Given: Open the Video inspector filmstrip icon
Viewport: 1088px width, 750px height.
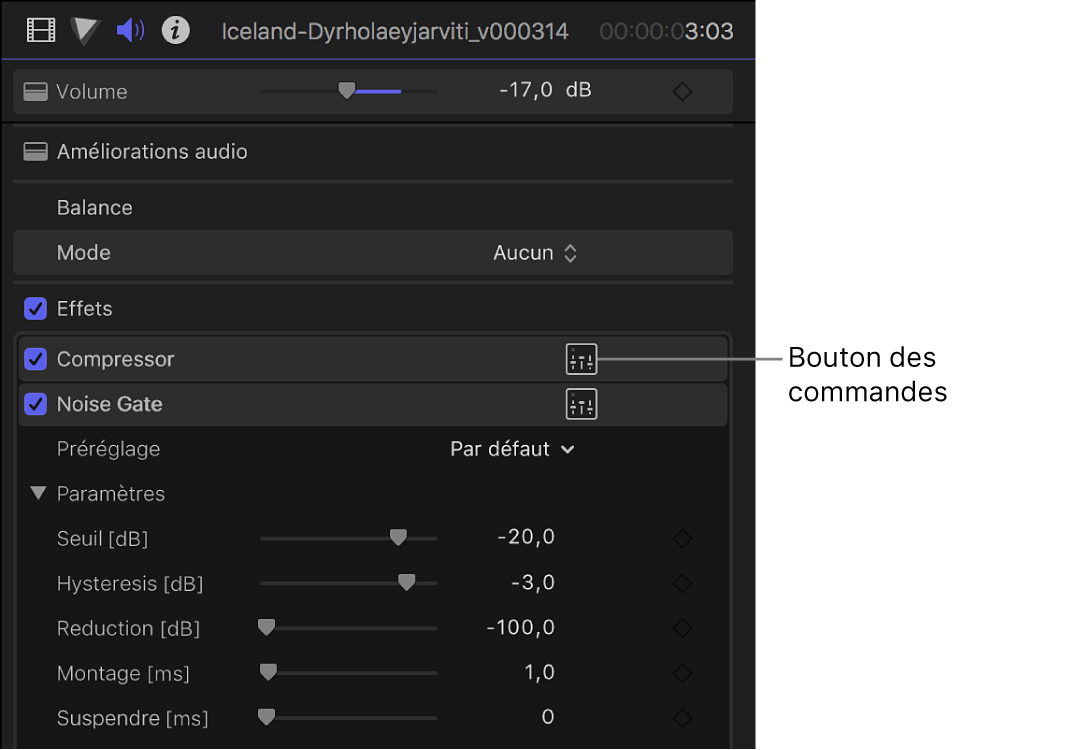Looking at the screenshot, I should point(41,31).
